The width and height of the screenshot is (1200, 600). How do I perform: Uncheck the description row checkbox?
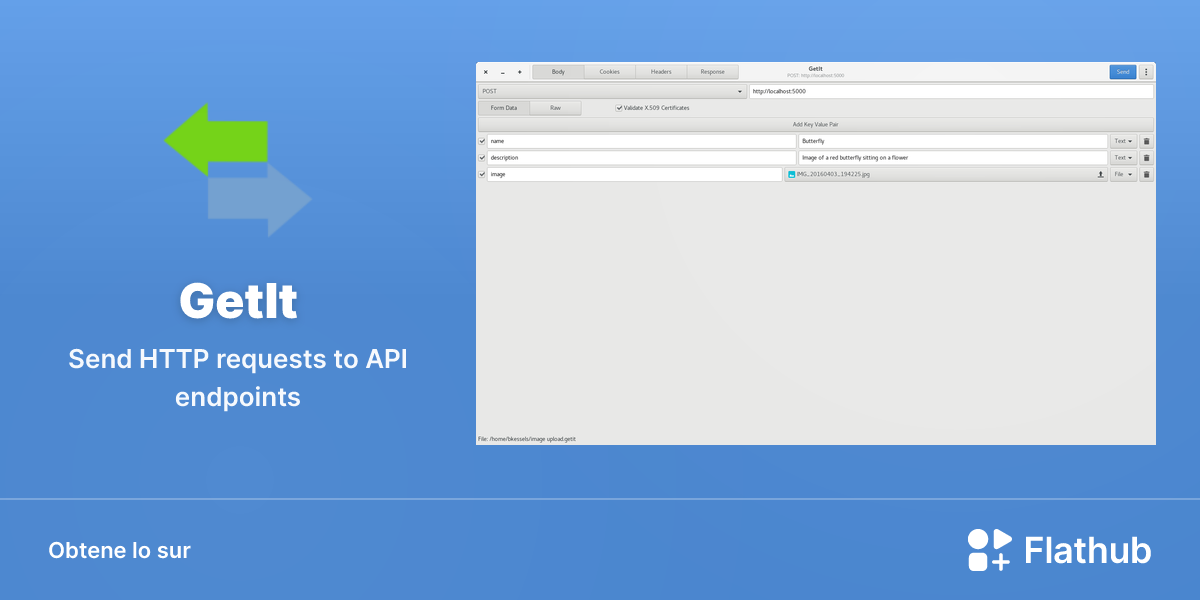[x=482, y=158]
